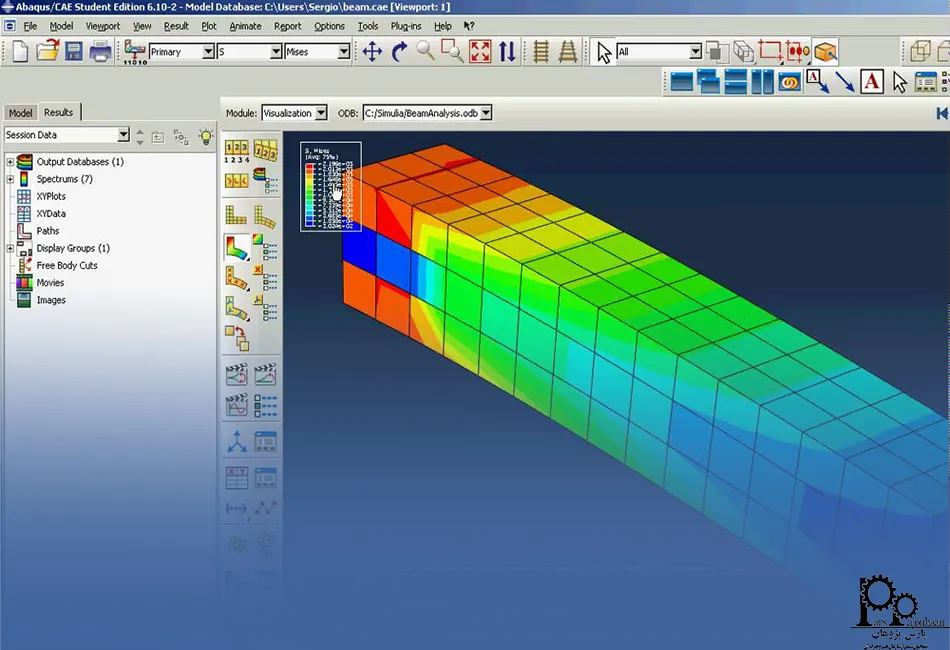The height and width of the screenshot is (650, 950).
Task: Click the S, Mises contour legend
Action: [x=331, y=187]
